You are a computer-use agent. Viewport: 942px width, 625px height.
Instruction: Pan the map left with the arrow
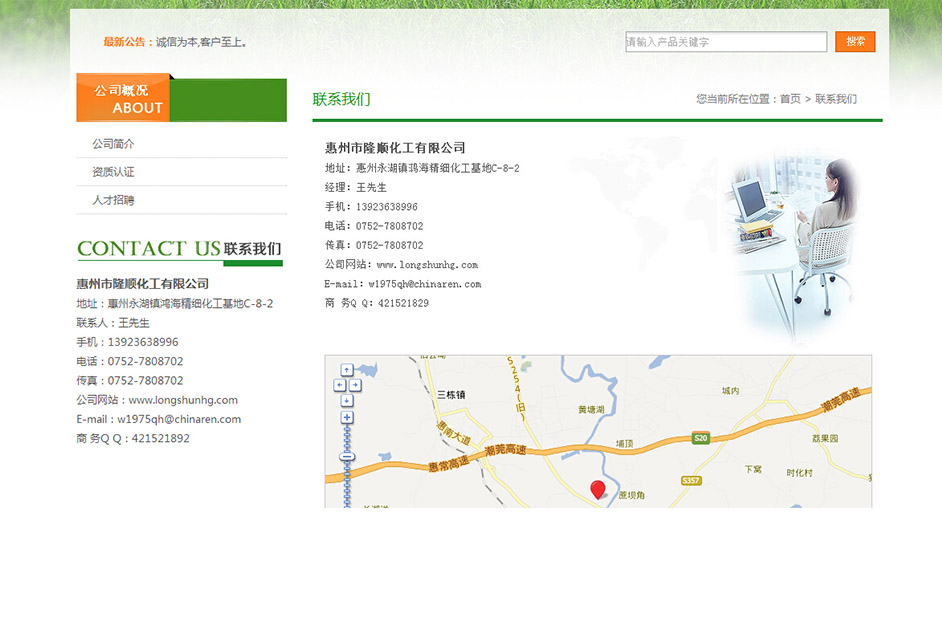[339, 385]
